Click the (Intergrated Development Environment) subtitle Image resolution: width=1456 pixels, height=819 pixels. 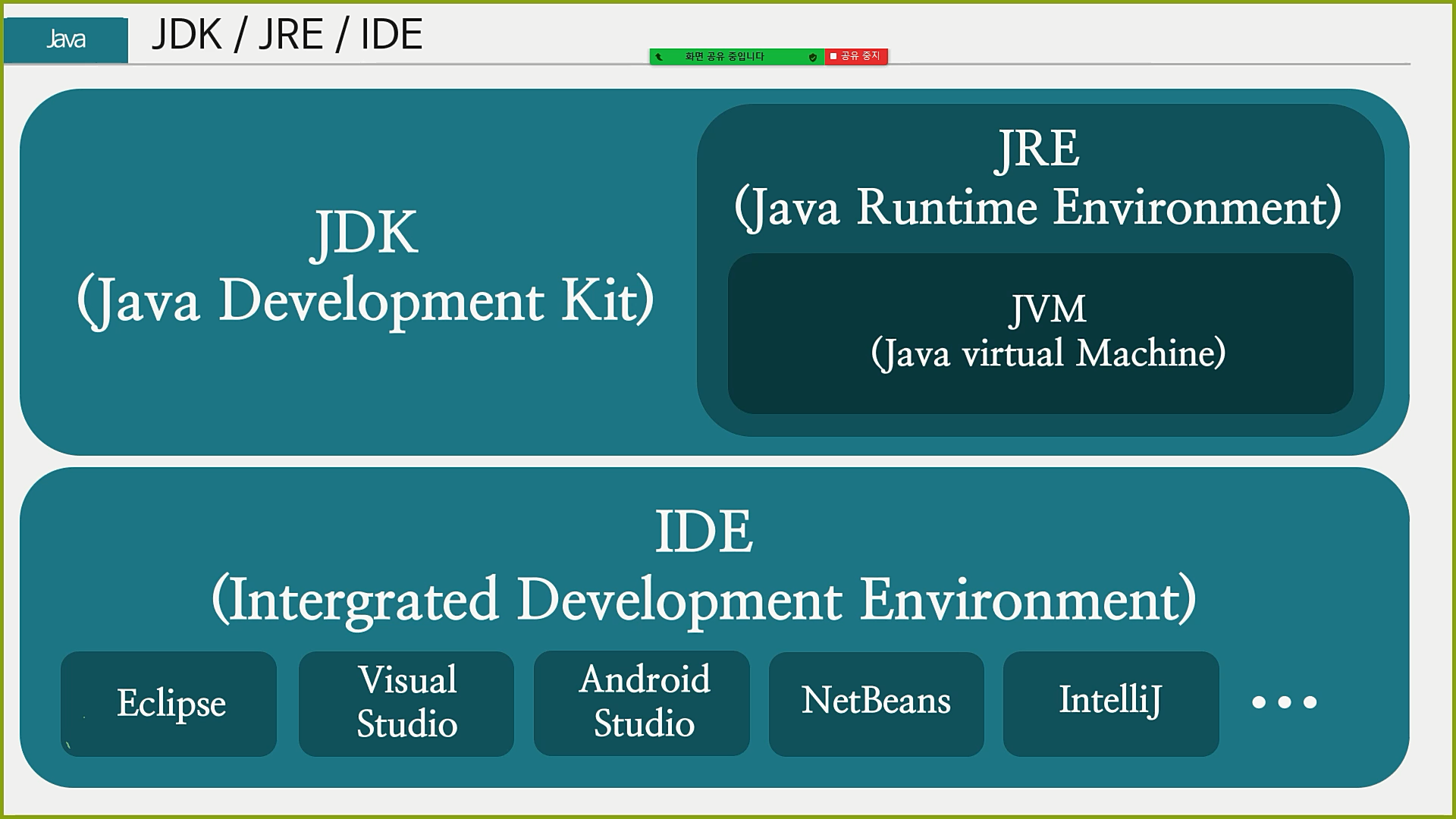pyautogui.click(x=704, y=599)
